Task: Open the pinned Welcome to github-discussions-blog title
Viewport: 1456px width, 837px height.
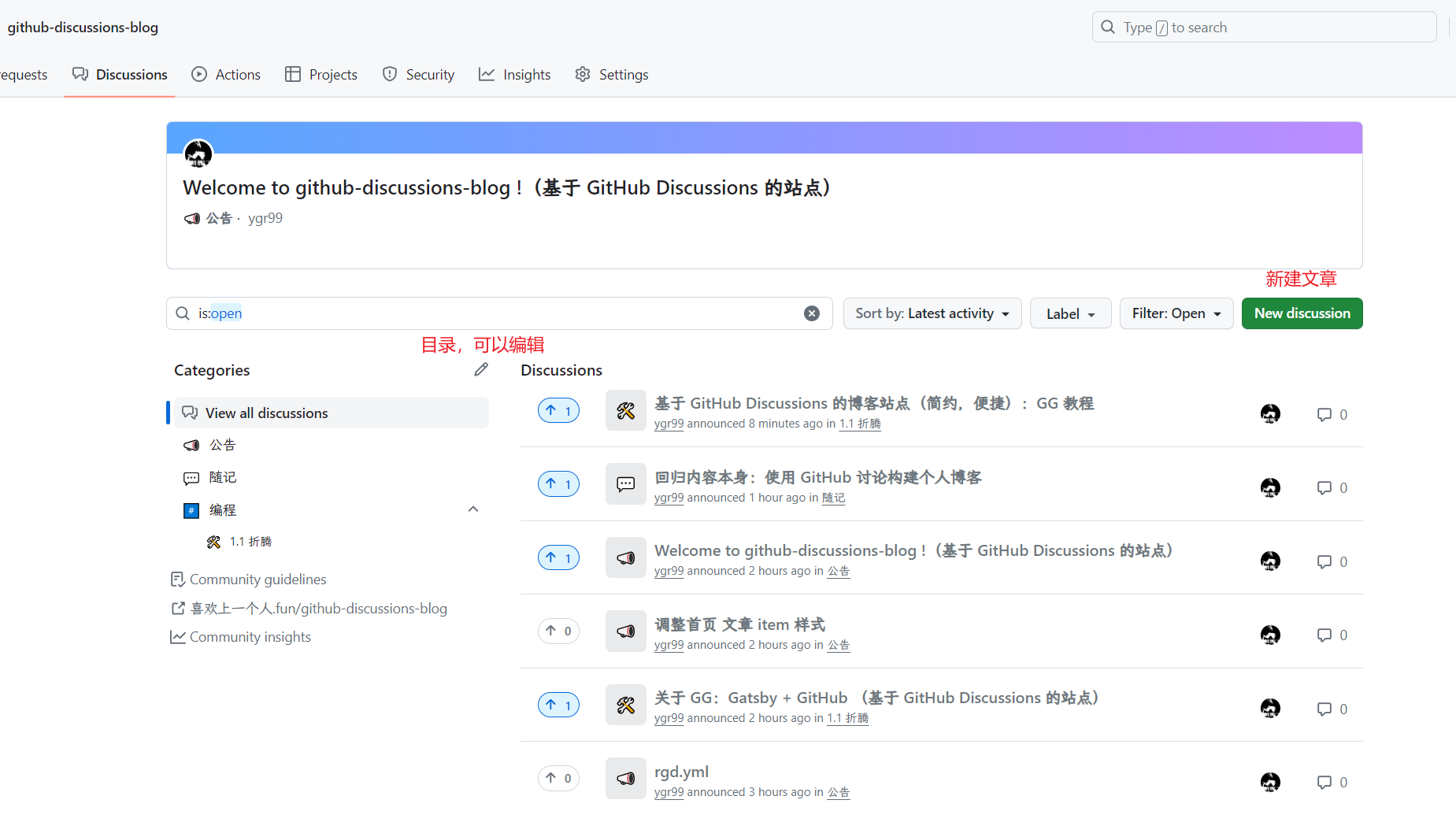Action: click(508, 187)
